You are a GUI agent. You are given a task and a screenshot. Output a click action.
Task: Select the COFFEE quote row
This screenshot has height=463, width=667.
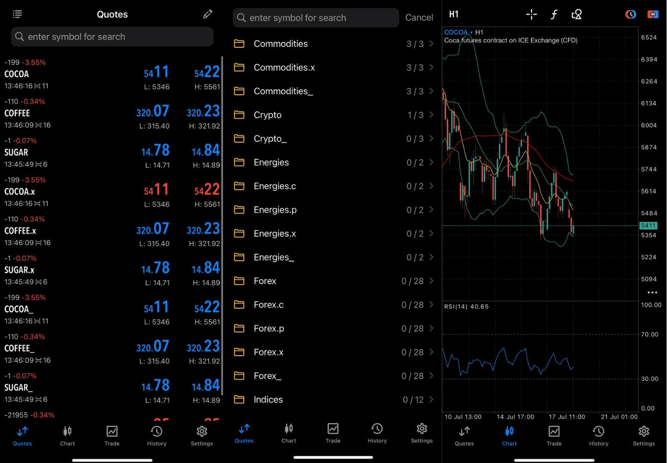tap(112, 114)
